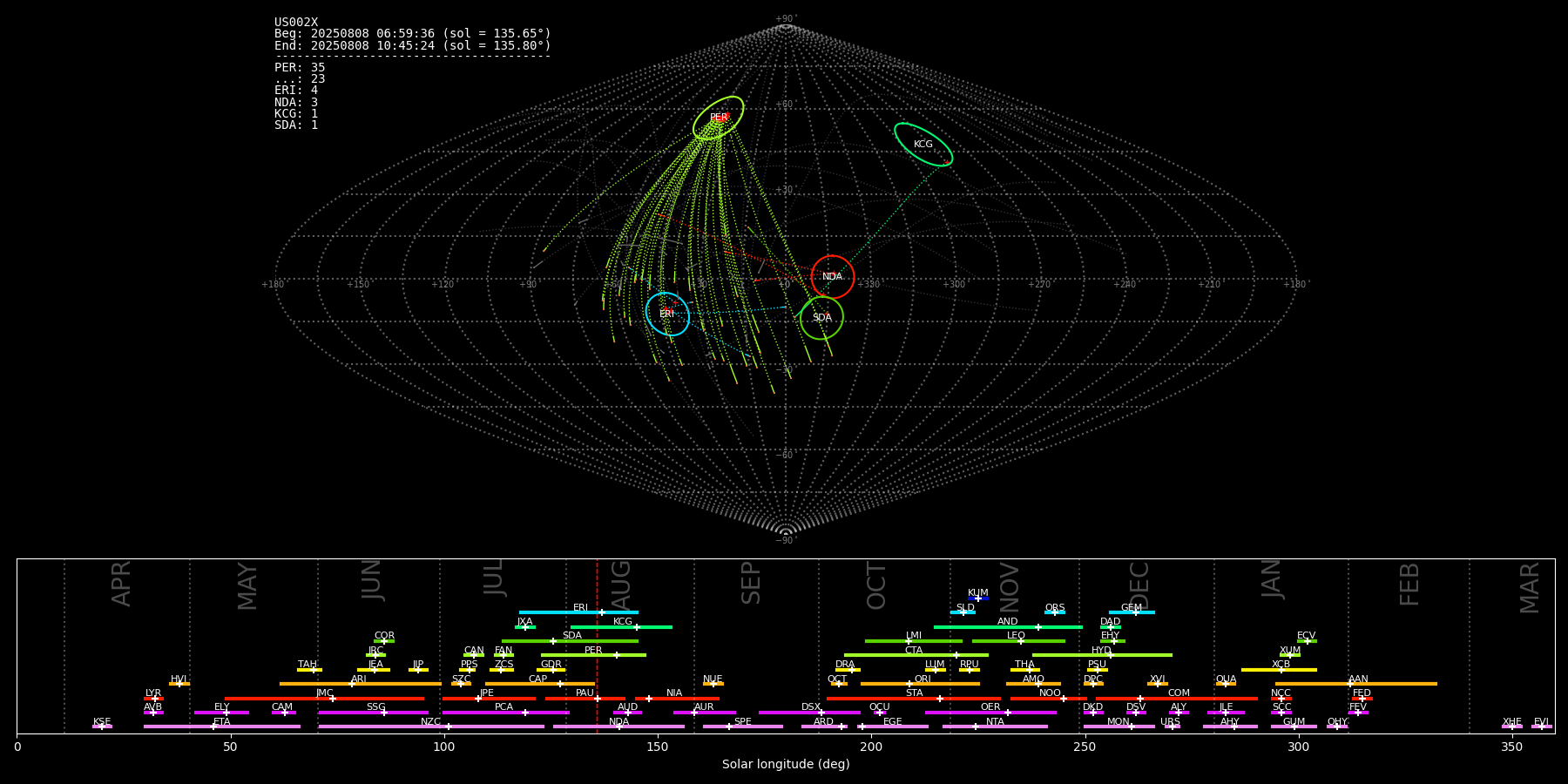This screenshot has width=1568, height=784.
Task: Click the PAU shower label in the timeline
Action: point(585,693)
